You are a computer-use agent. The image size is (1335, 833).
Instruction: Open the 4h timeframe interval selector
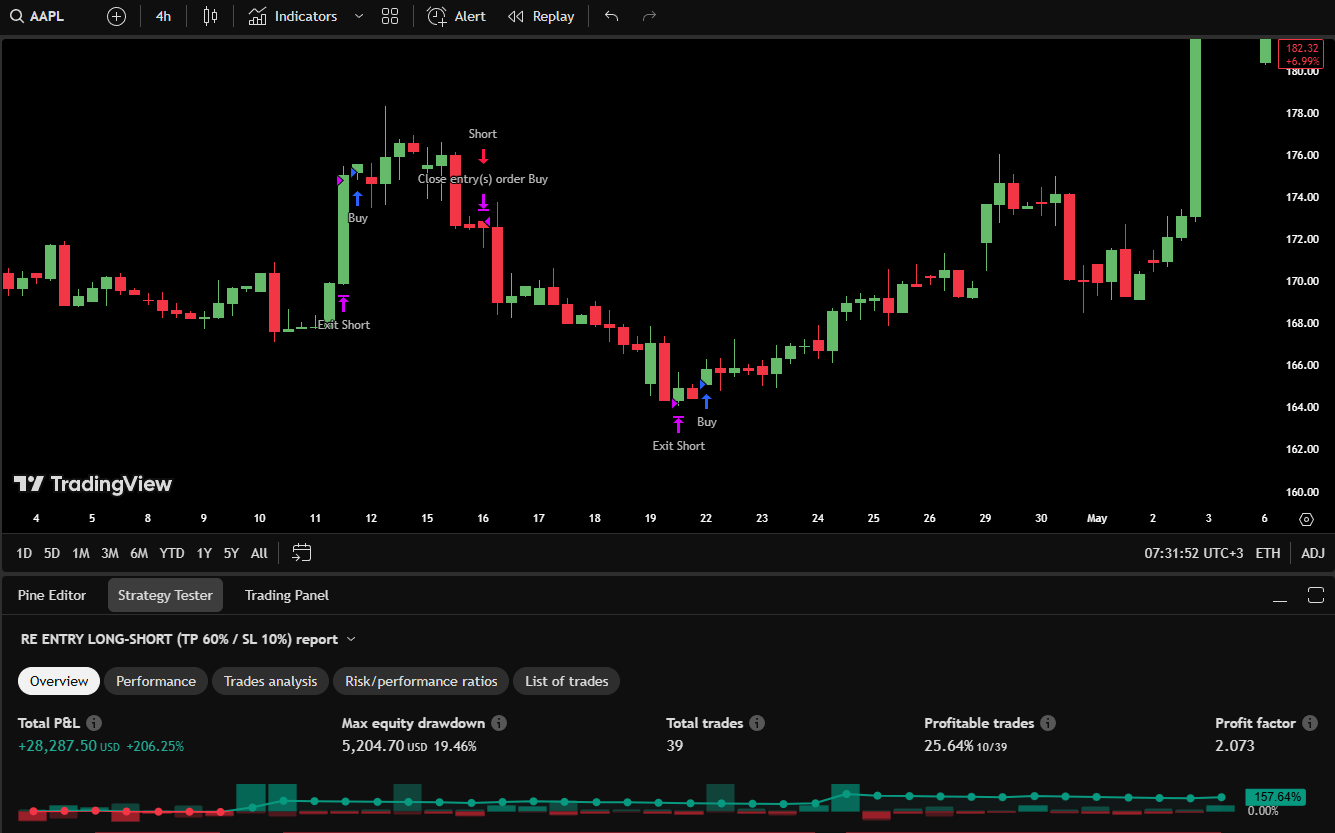point(163,16)
